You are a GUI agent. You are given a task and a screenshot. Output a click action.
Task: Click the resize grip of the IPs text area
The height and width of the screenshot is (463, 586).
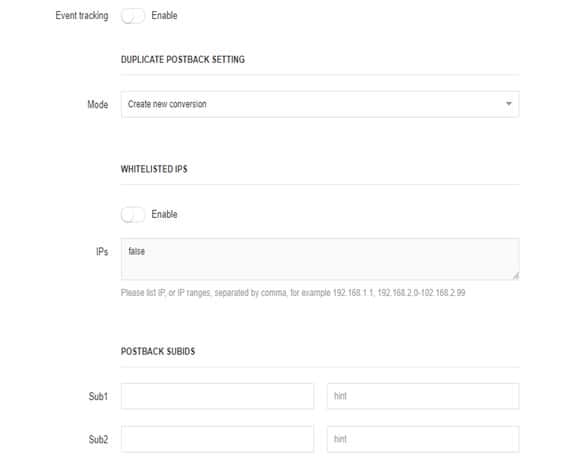point(516,276)
